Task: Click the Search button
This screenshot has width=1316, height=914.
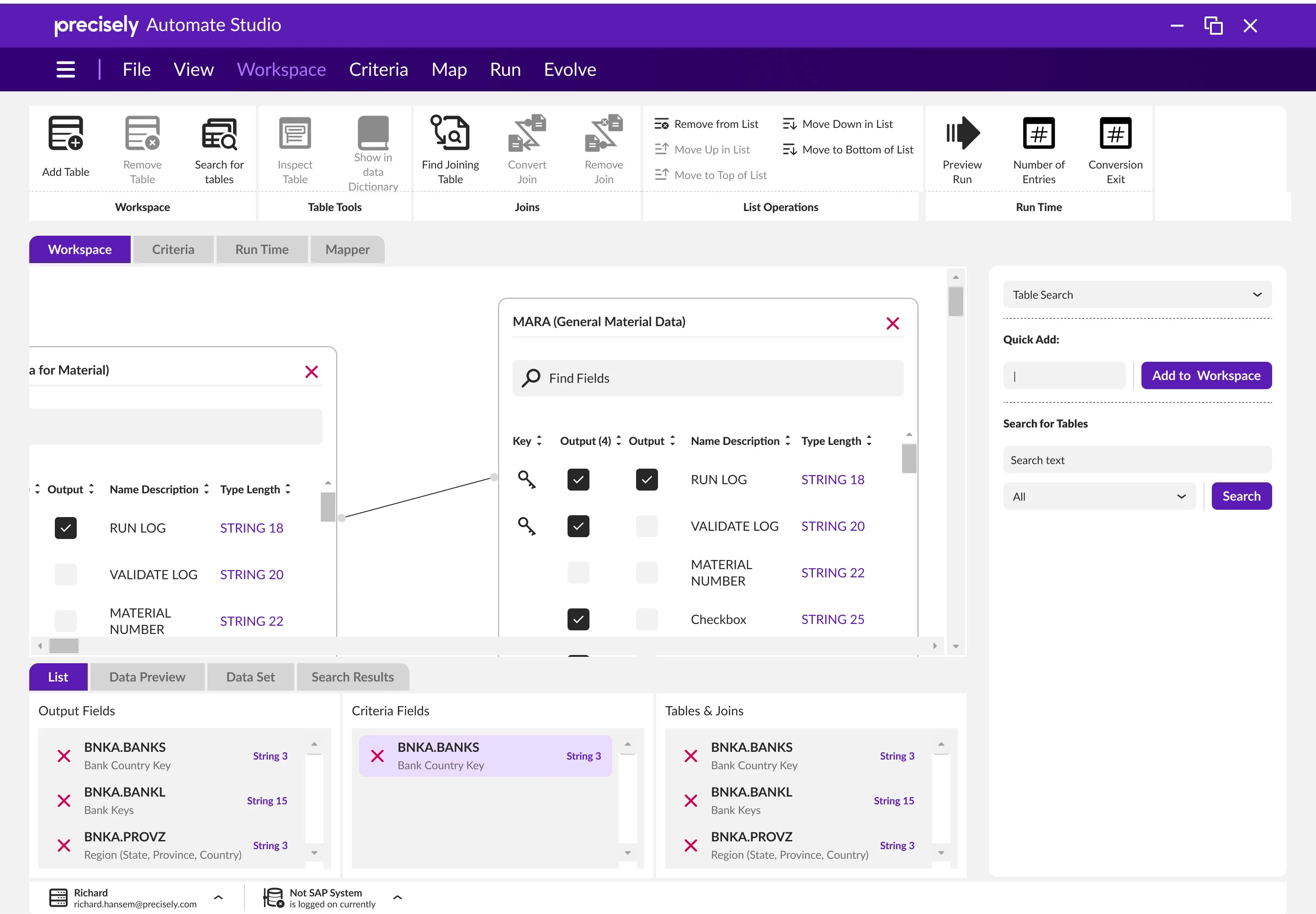Action: point(1241,497)
